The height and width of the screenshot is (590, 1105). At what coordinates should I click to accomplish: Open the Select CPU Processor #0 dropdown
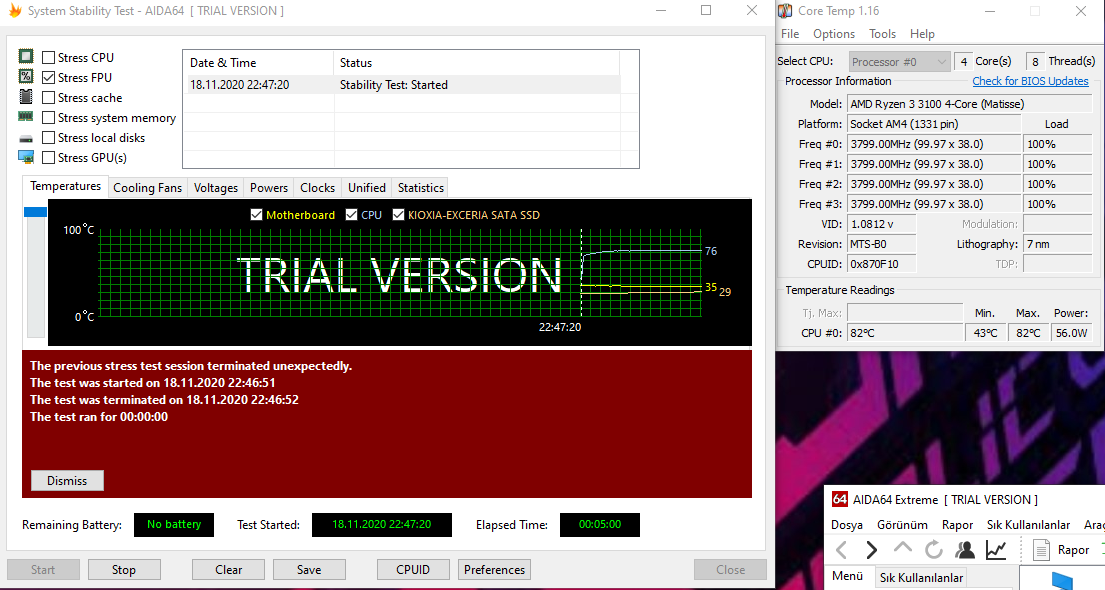point(899,61)
